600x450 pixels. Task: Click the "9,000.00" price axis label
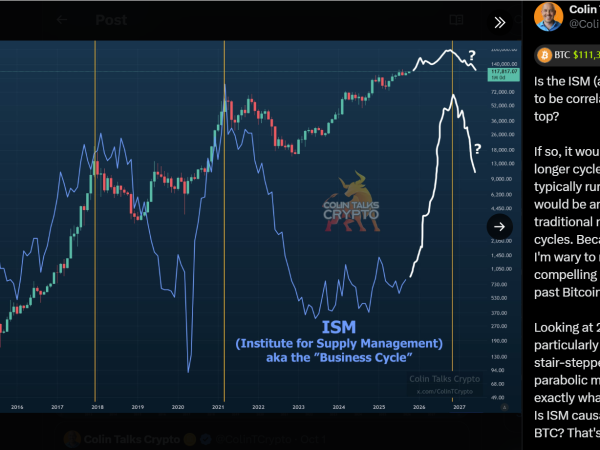tap(501, 179)
